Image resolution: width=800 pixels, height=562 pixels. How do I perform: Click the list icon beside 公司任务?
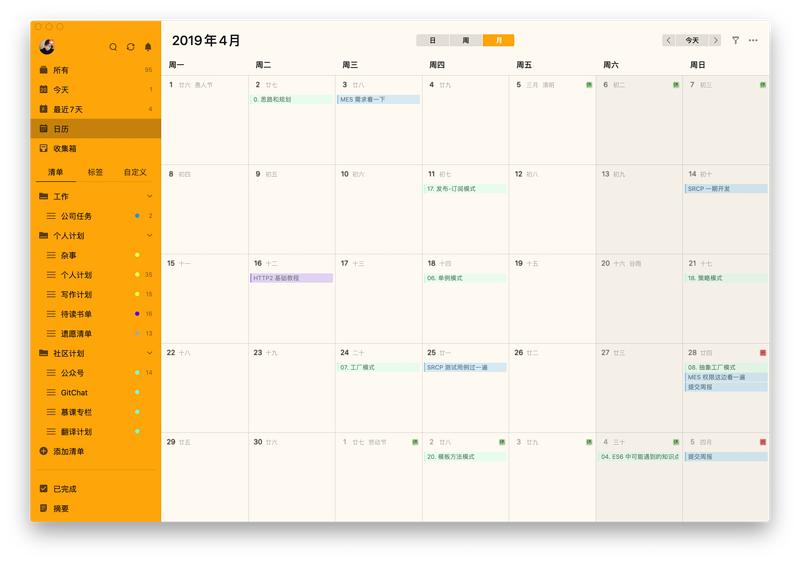coord(51,216)
